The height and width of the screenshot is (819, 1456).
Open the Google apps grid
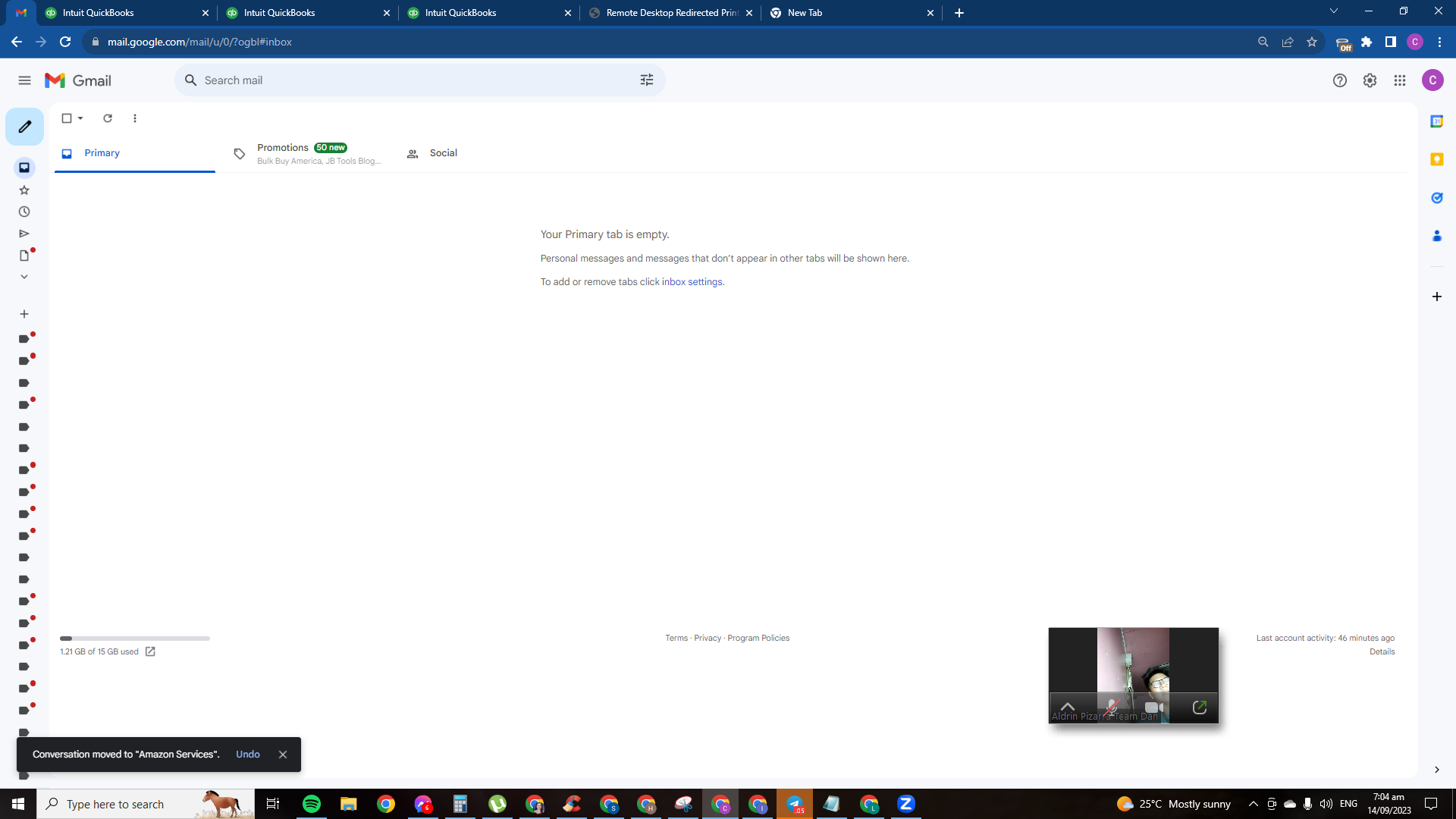coord(1400,80)
